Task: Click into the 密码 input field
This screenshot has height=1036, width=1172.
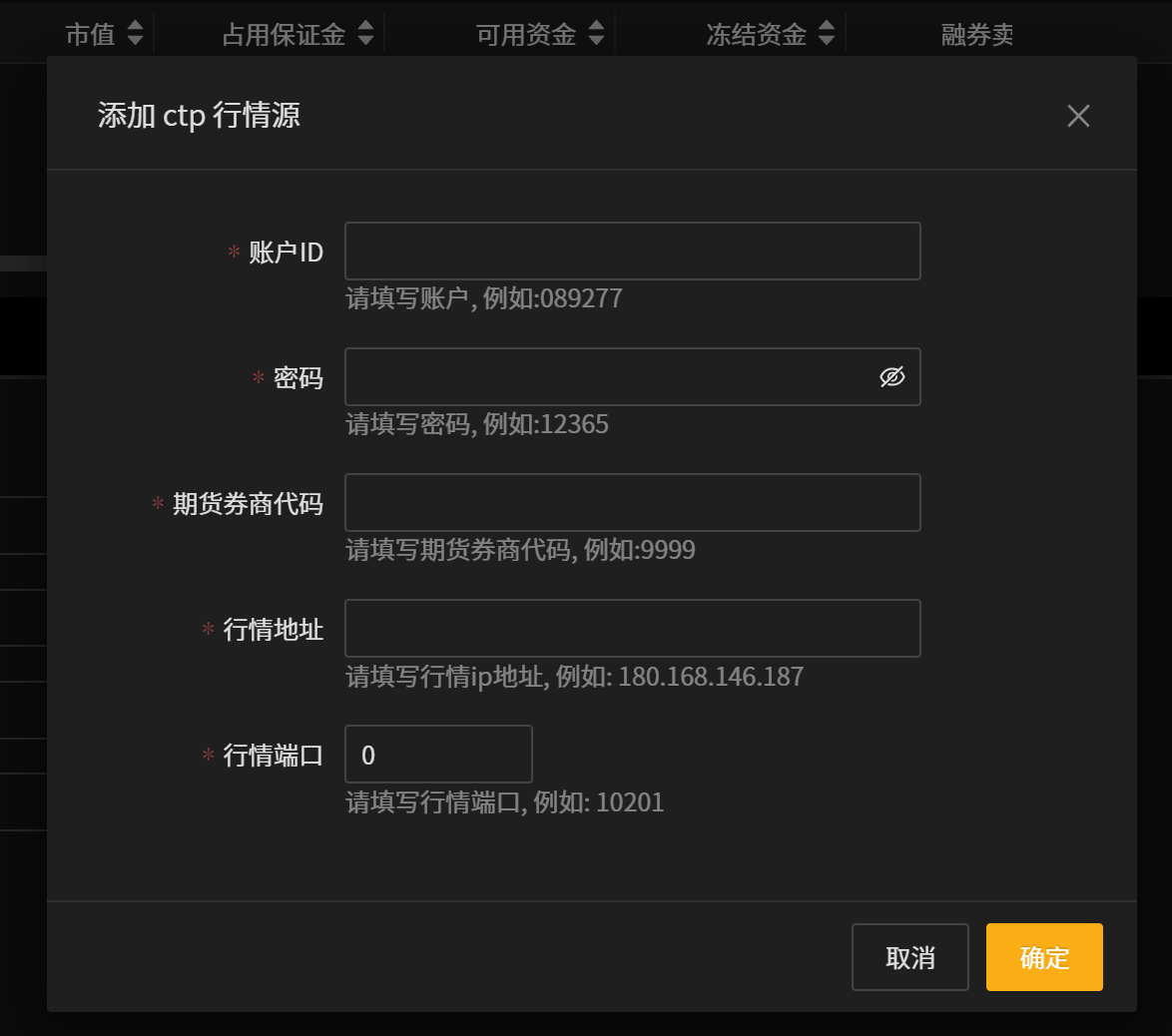Action: pyautogui.click(x=632, y=376)
